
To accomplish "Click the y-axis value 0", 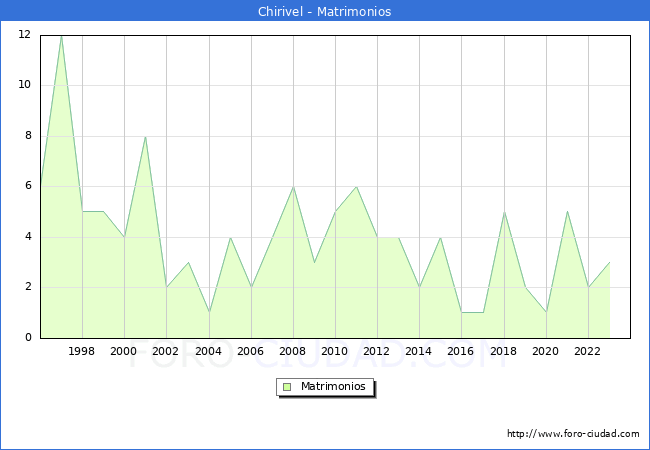I will point(28,337).
